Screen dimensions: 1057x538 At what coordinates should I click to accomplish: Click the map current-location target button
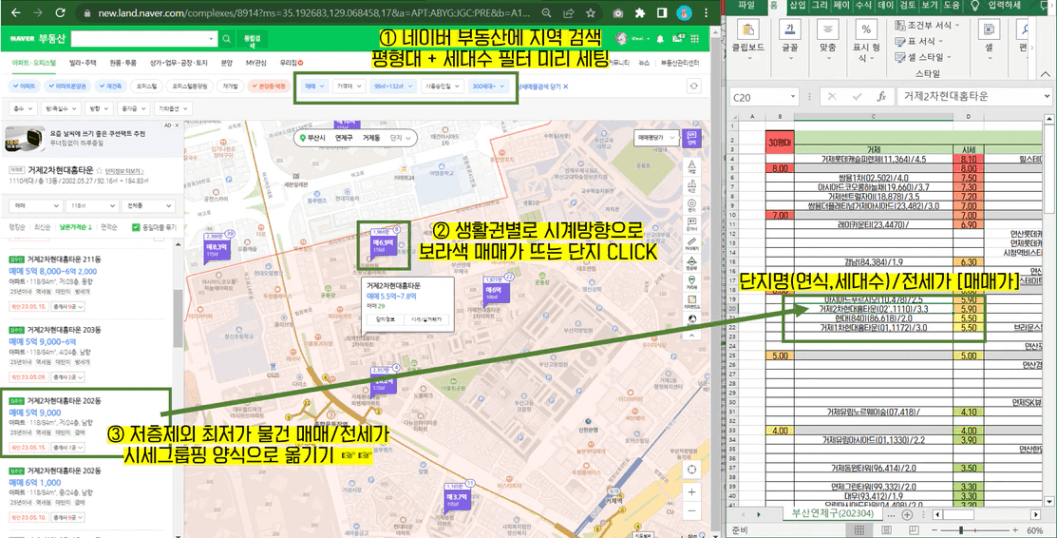(x=692, y=469)
